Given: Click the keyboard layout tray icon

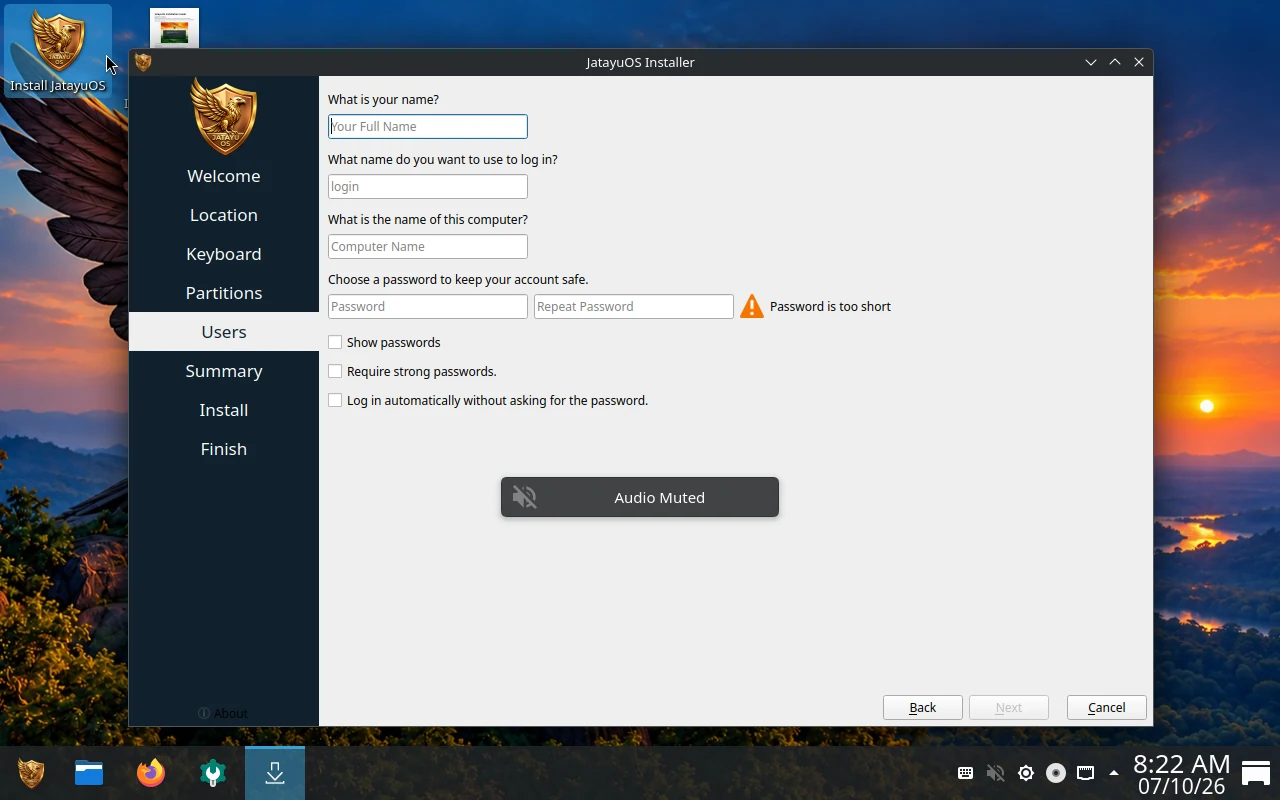Looking at the screenshot, I should point(966,773).
